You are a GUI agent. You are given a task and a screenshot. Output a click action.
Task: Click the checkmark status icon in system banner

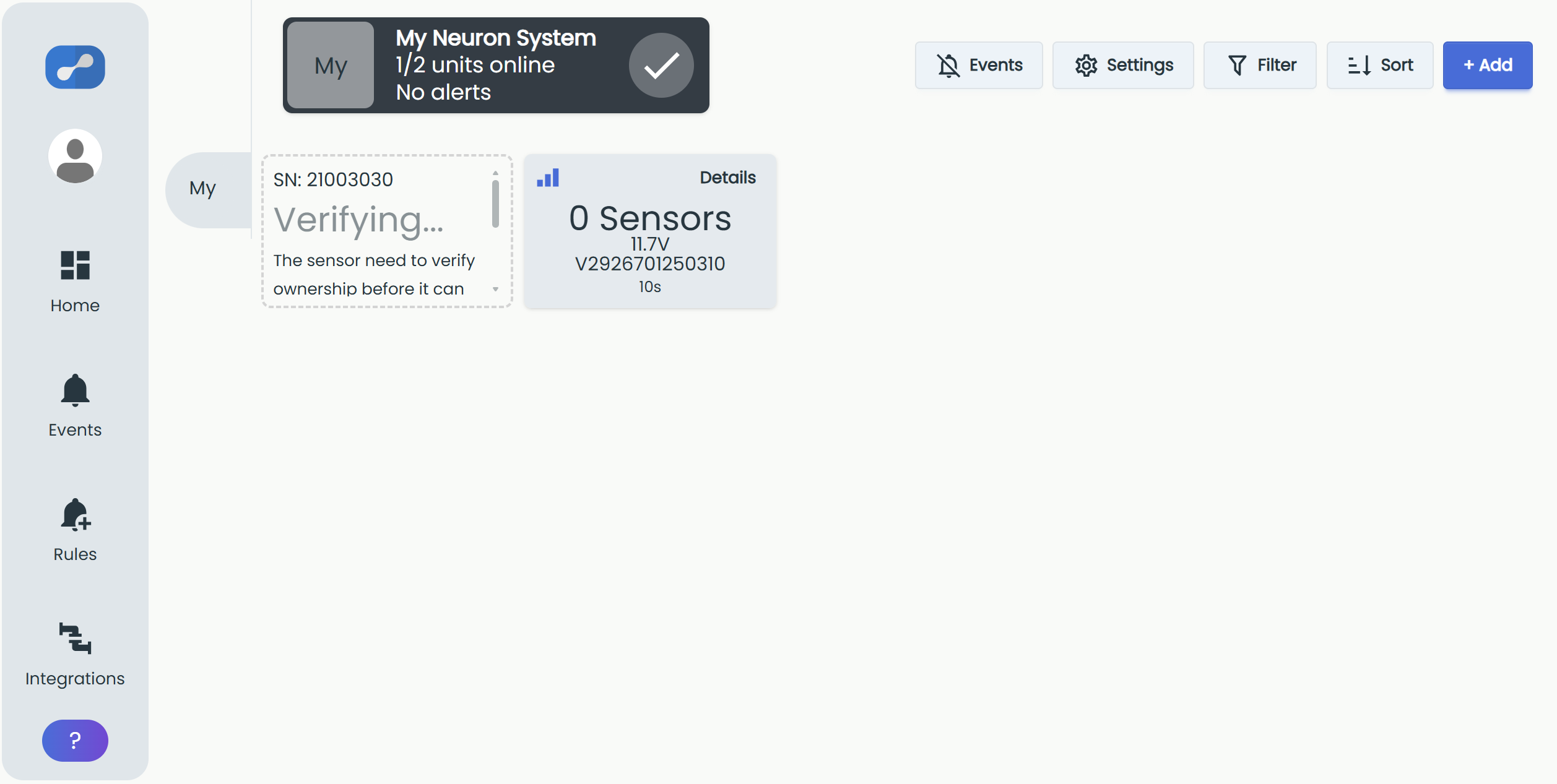(x=661, y=65)
